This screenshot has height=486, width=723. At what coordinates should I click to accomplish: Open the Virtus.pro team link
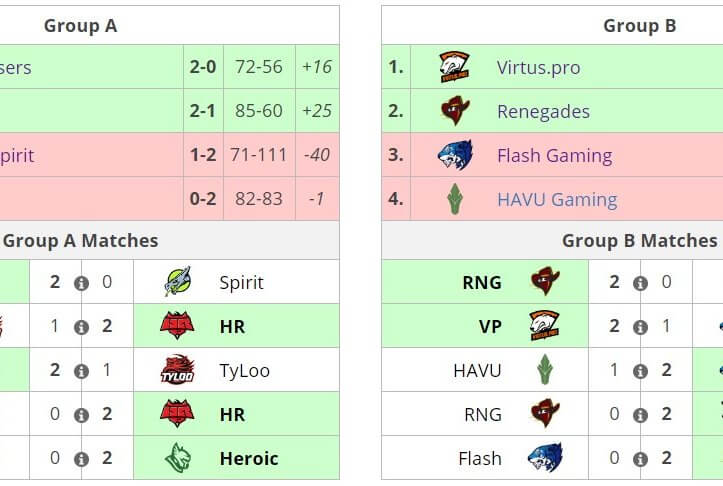pos(538,68)
